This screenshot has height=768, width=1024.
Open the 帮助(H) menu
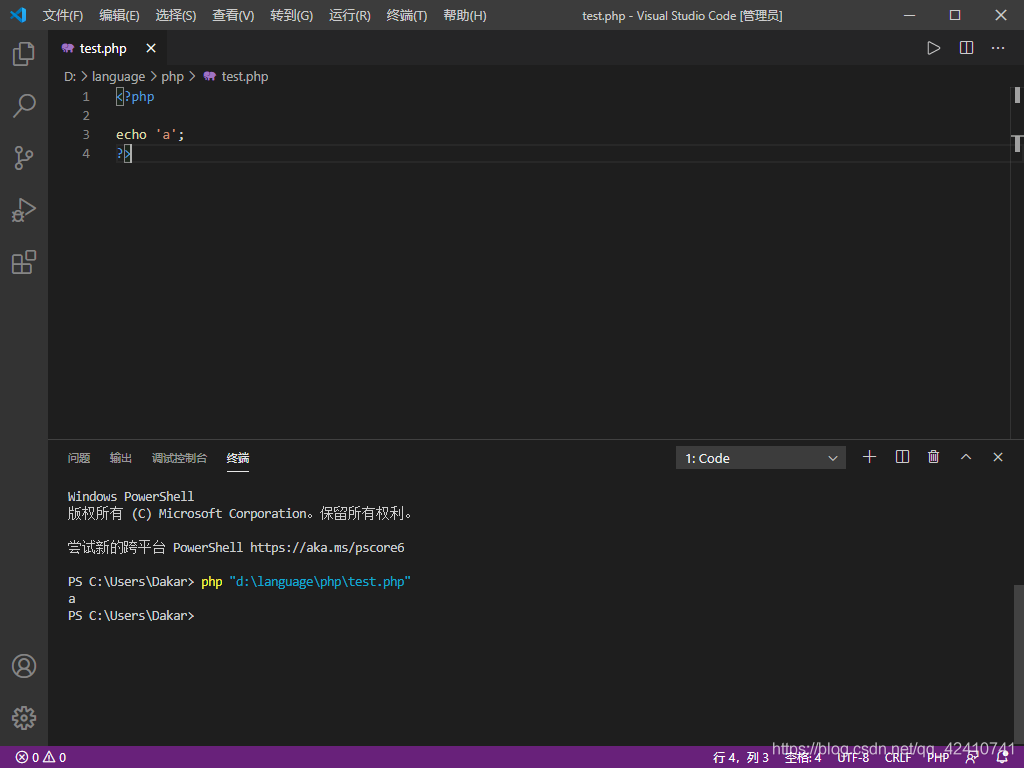pos(464,15)
